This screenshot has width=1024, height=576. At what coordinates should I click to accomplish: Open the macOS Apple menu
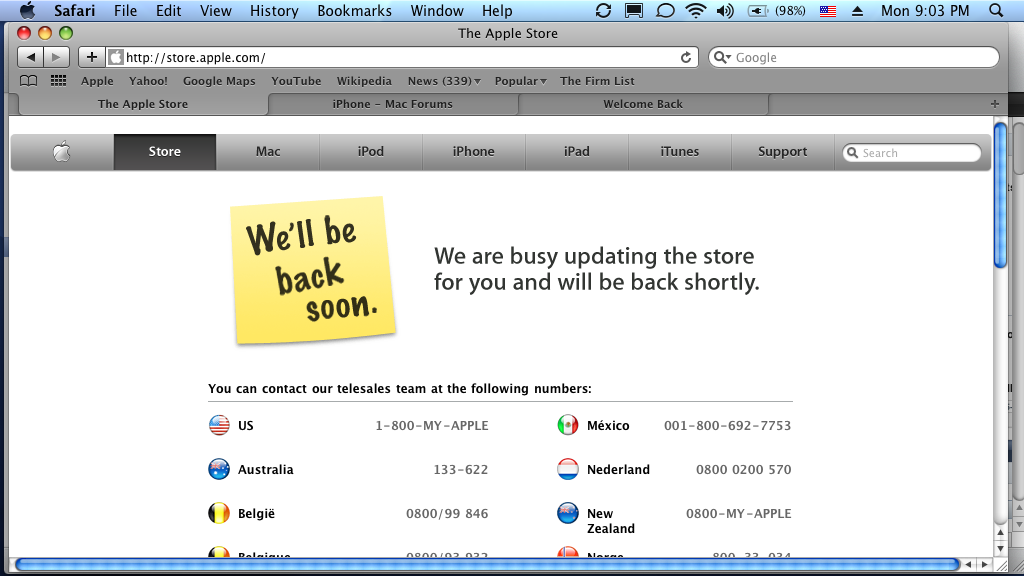coord(27,10)
